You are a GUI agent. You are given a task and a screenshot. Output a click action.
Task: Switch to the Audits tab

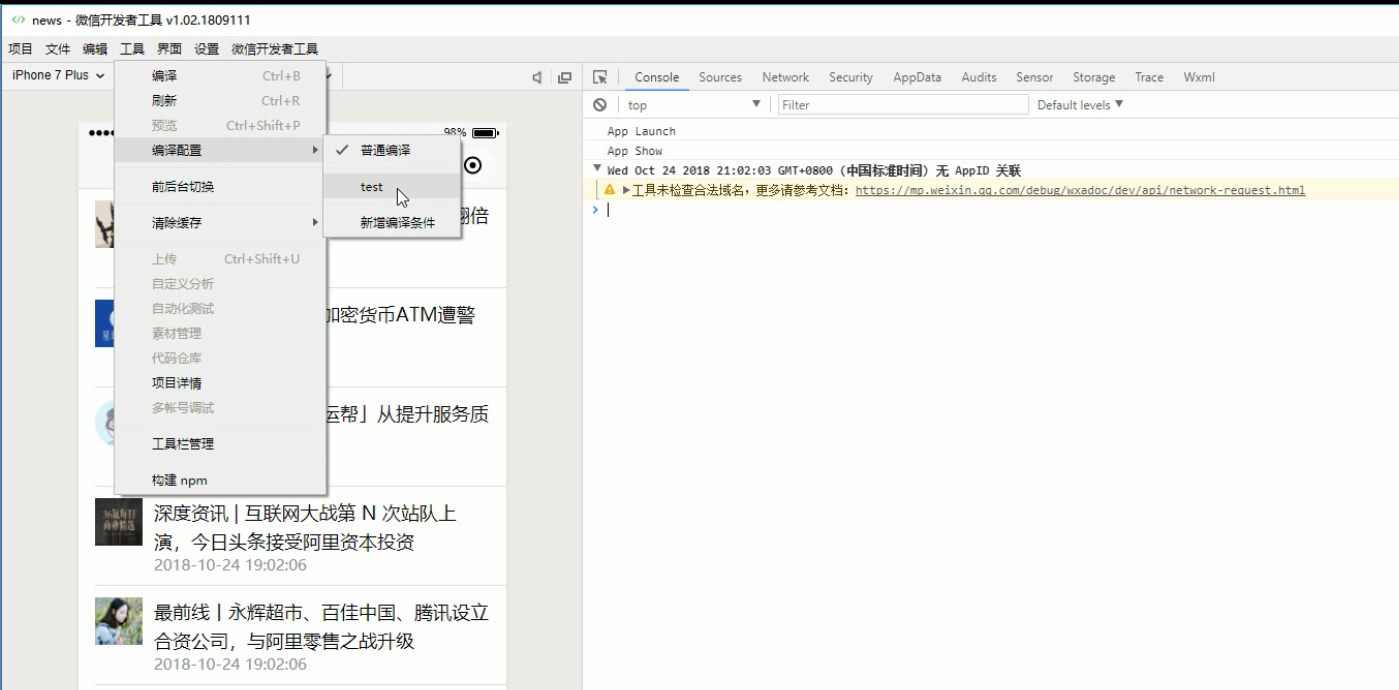point(979,77)
